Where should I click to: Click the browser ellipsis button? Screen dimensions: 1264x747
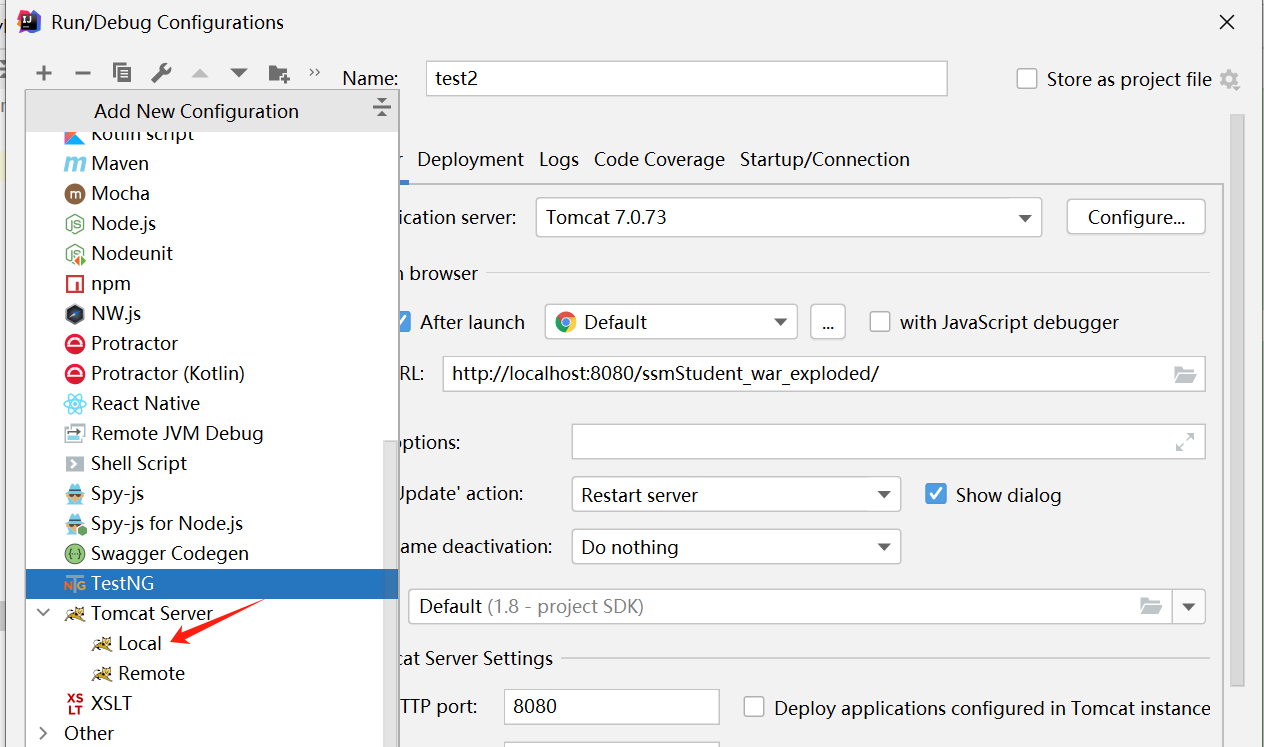(x=828, y=322)
